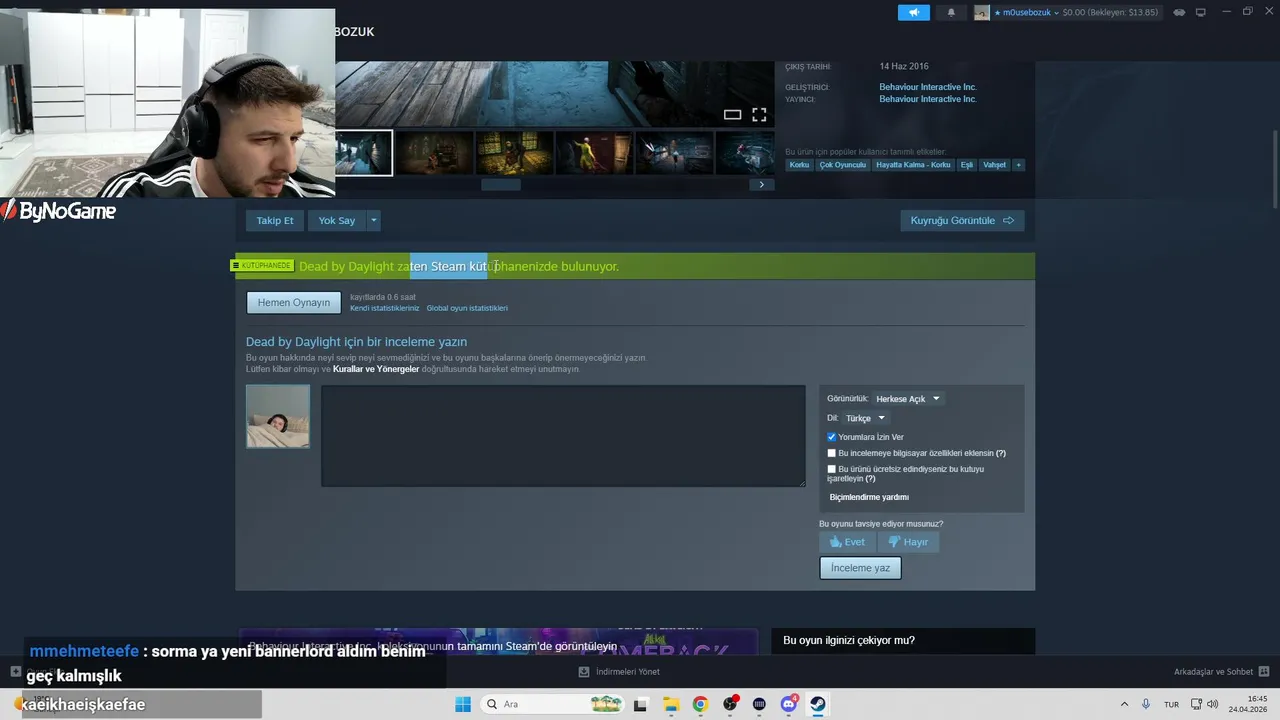The height and width of the screenshot is (720, 1280).
Task: Click the microphone tray icon
Action: 1146,704
